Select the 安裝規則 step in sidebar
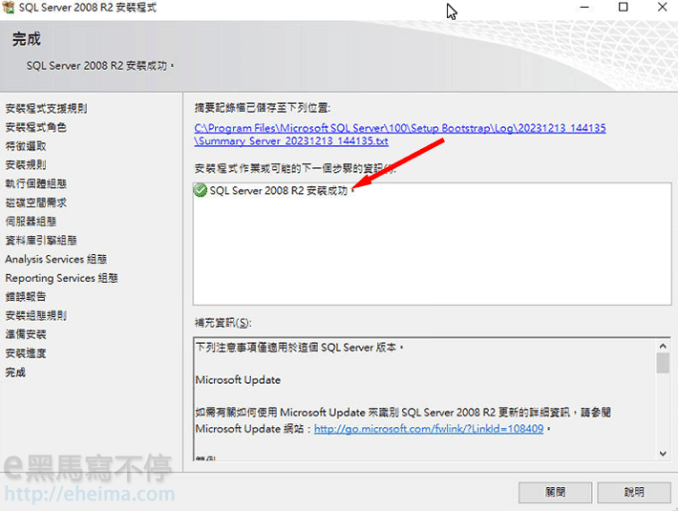Image resolution: width=678 pixels, height=511 pixels. (26, 165)
